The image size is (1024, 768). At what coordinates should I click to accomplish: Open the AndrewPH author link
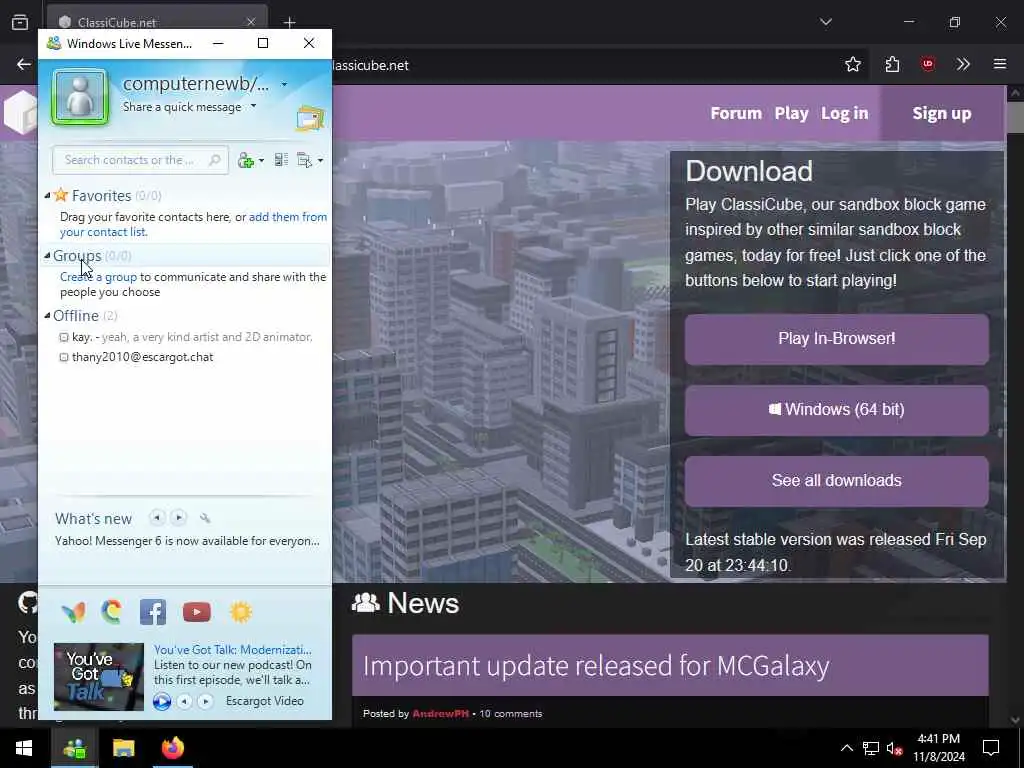(440, 714)
